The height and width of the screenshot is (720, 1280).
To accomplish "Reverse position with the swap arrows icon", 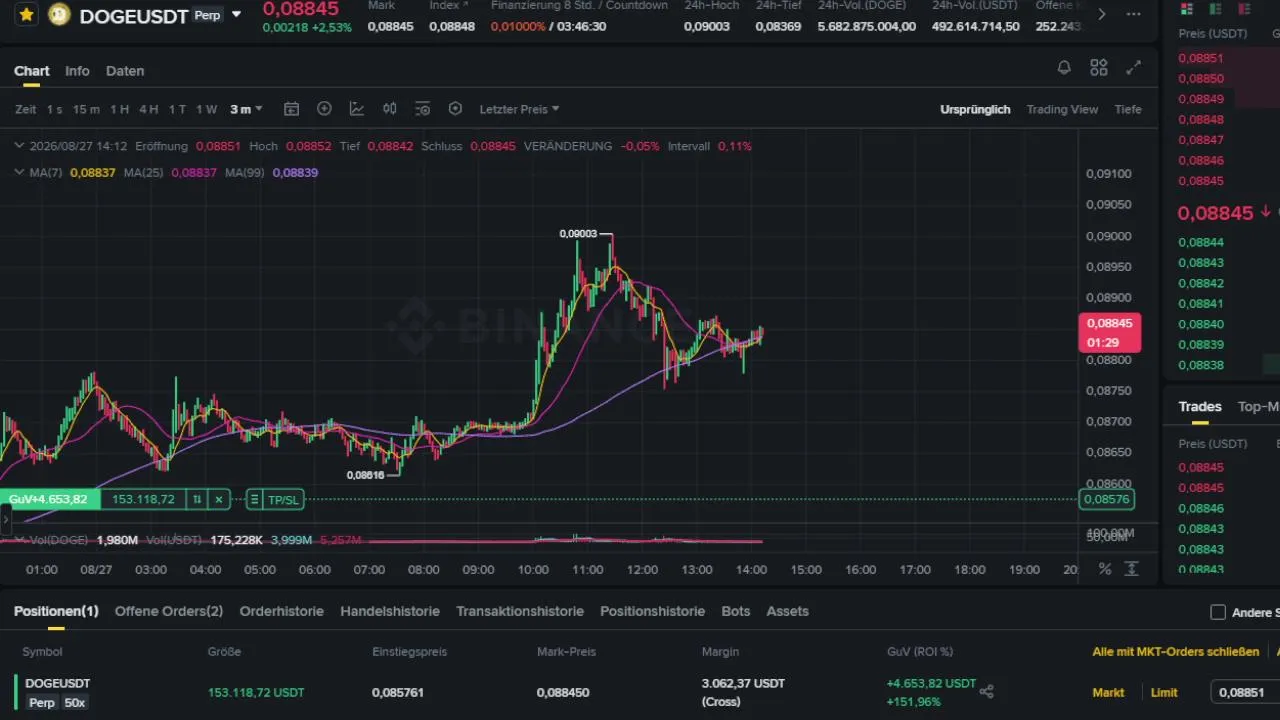I will click(197, 499).
